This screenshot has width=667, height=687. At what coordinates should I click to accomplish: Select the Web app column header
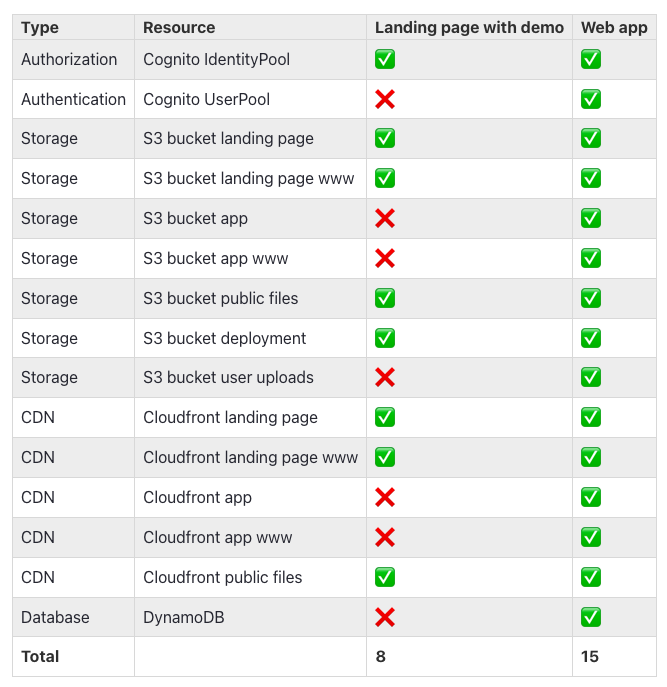tap(614, 28)
